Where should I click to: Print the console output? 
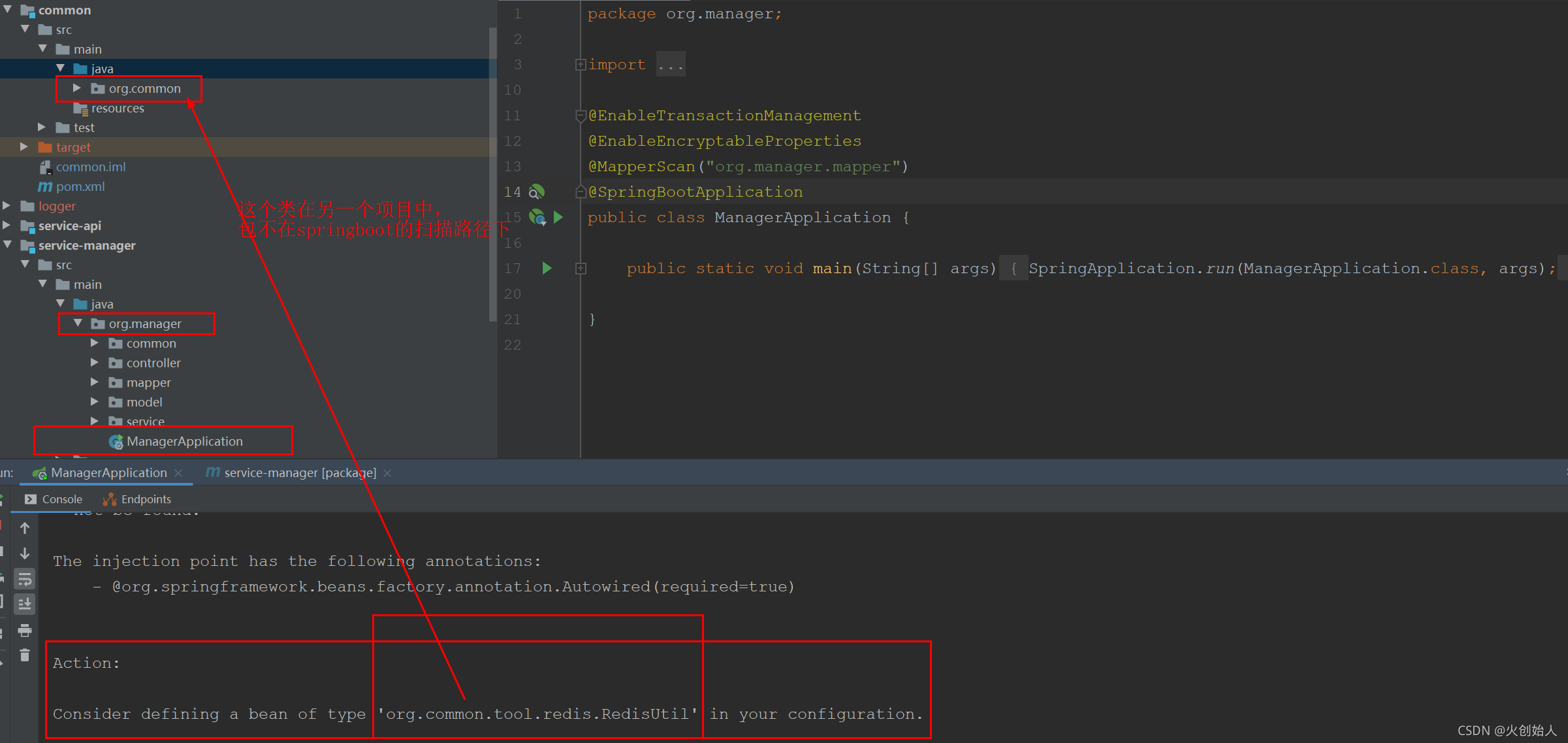point(24,631)
